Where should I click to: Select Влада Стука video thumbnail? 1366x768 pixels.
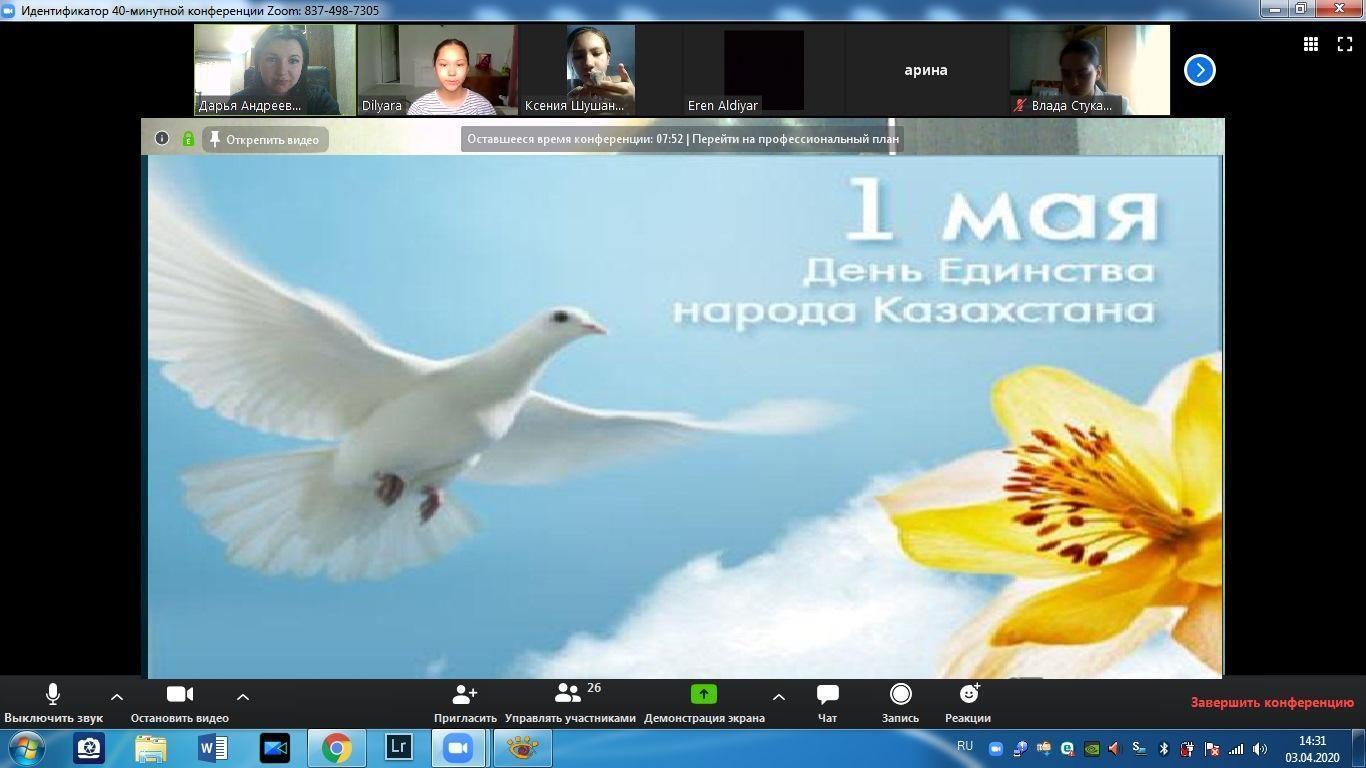point(1089,70)
